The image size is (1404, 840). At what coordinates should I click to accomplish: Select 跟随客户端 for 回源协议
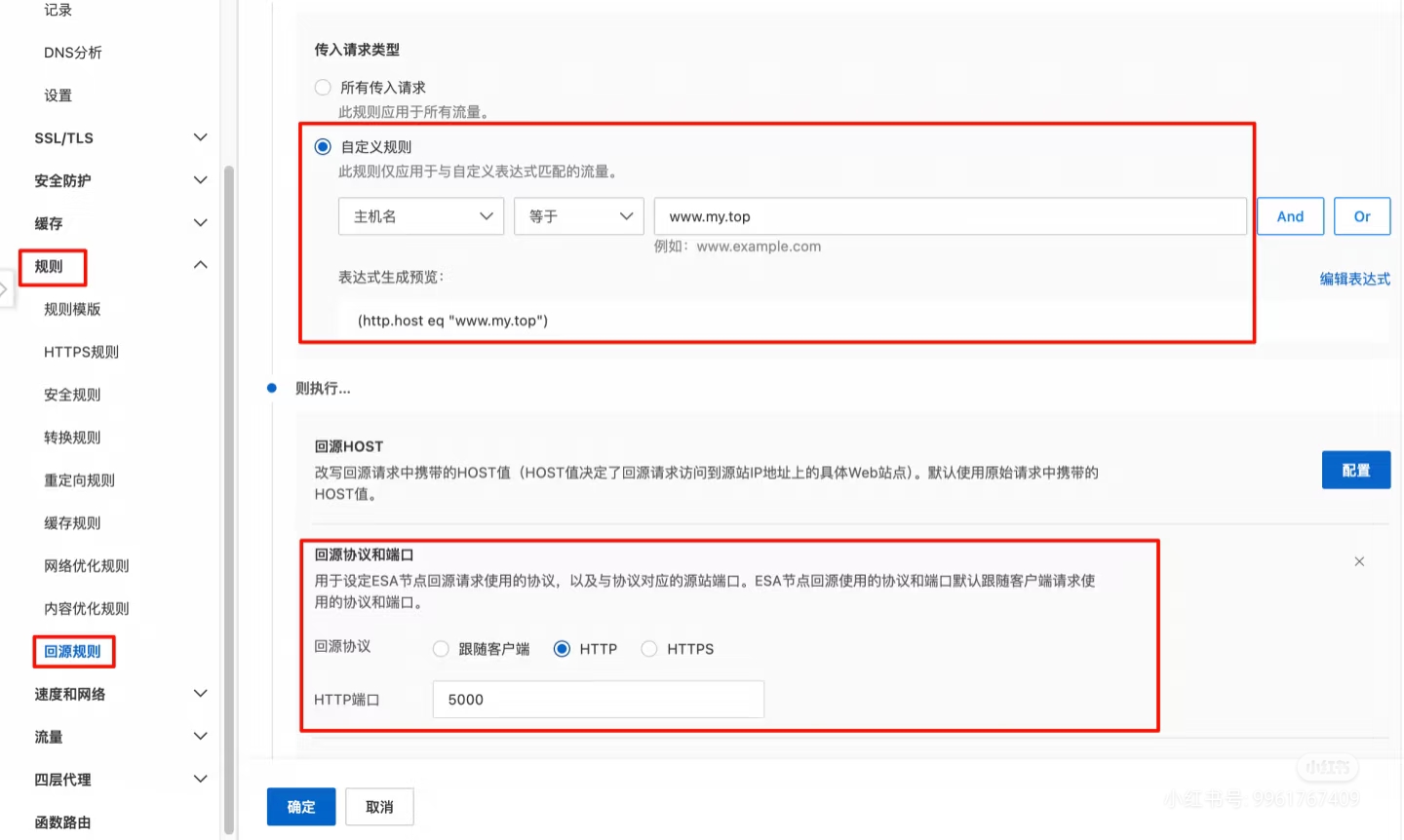[441, 648]
